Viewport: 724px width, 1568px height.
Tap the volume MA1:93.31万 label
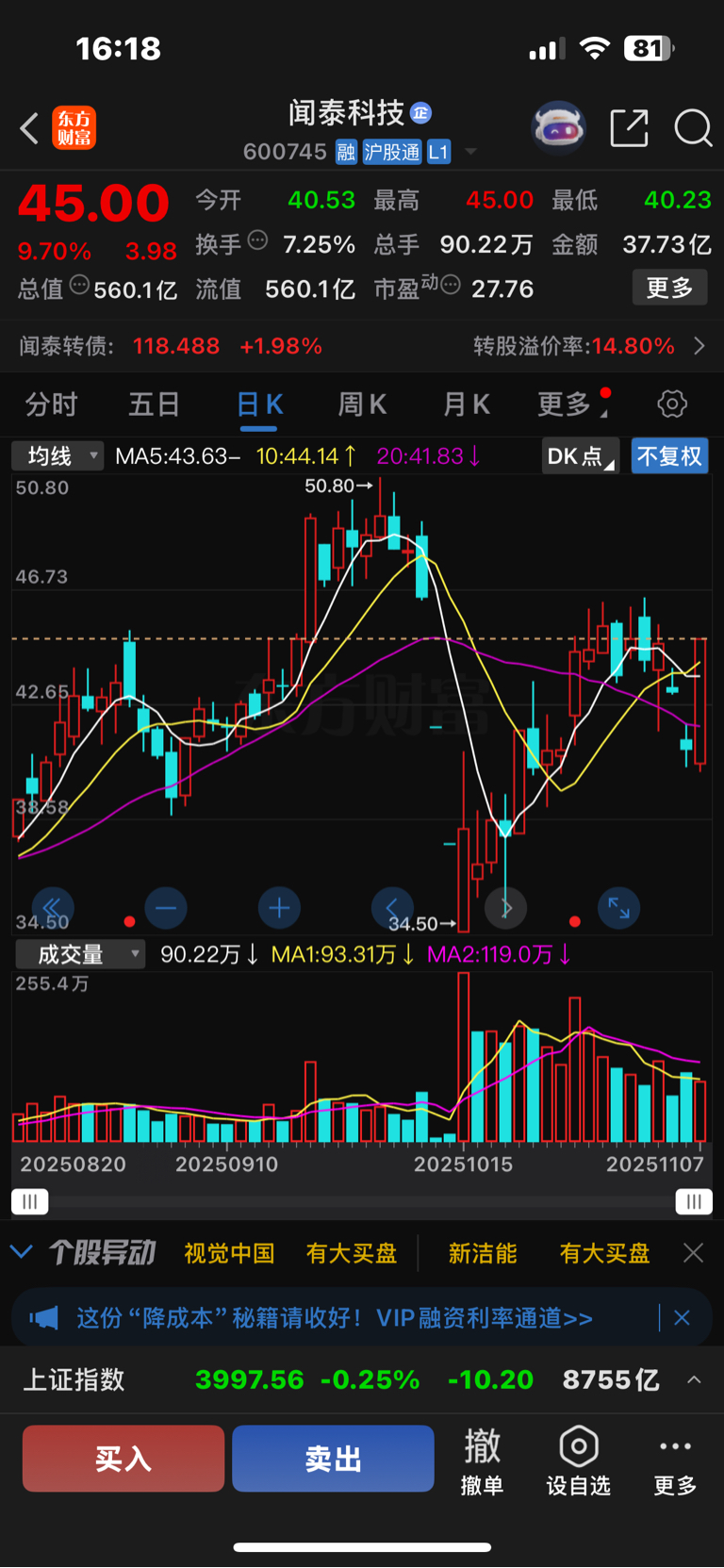[342, 954]
